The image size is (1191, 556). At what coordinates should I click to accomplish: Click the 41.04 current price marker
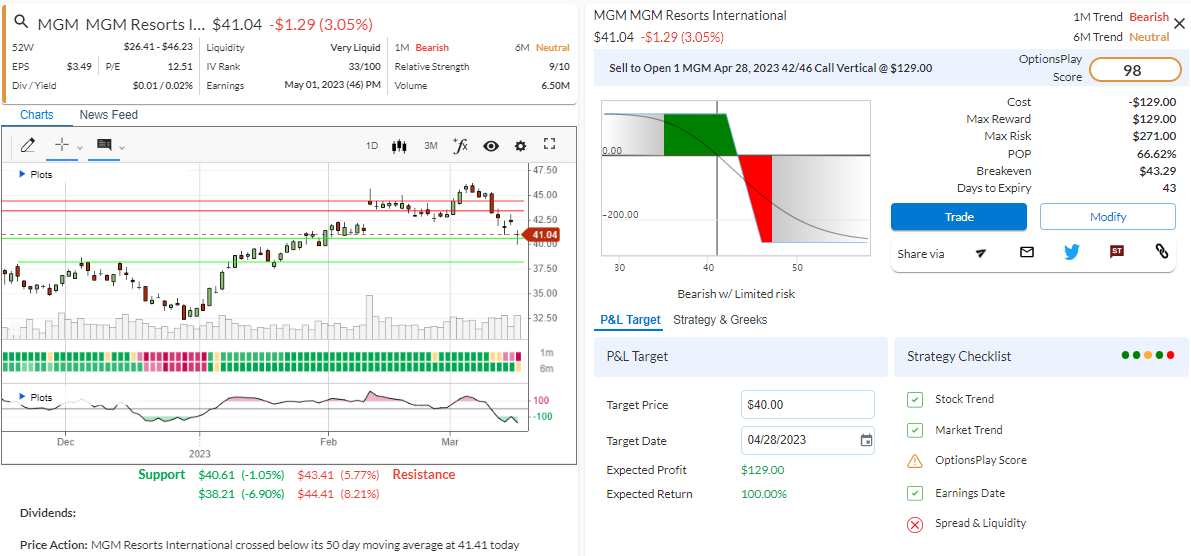coord(544,235)
